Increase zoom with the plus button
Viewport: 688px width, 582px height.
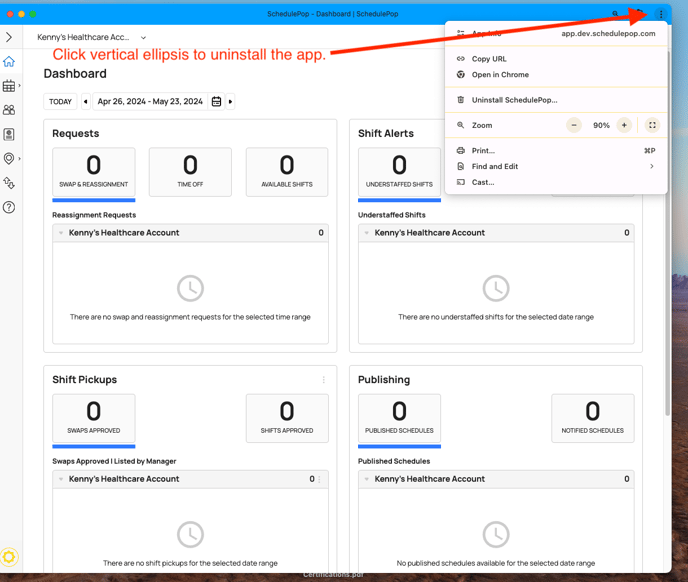624,125
